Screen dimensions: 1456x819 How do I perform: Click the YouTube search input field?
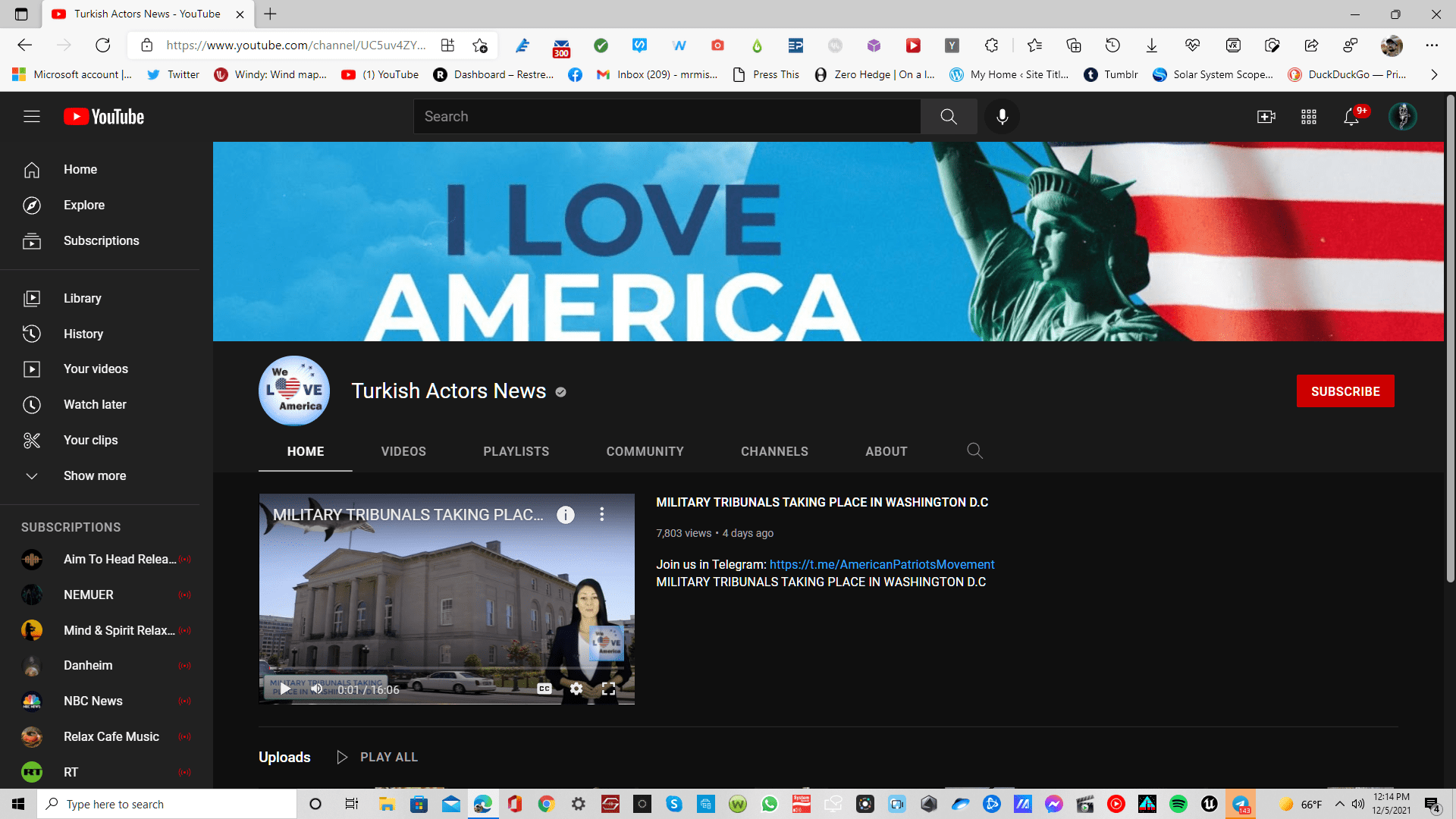667,117
